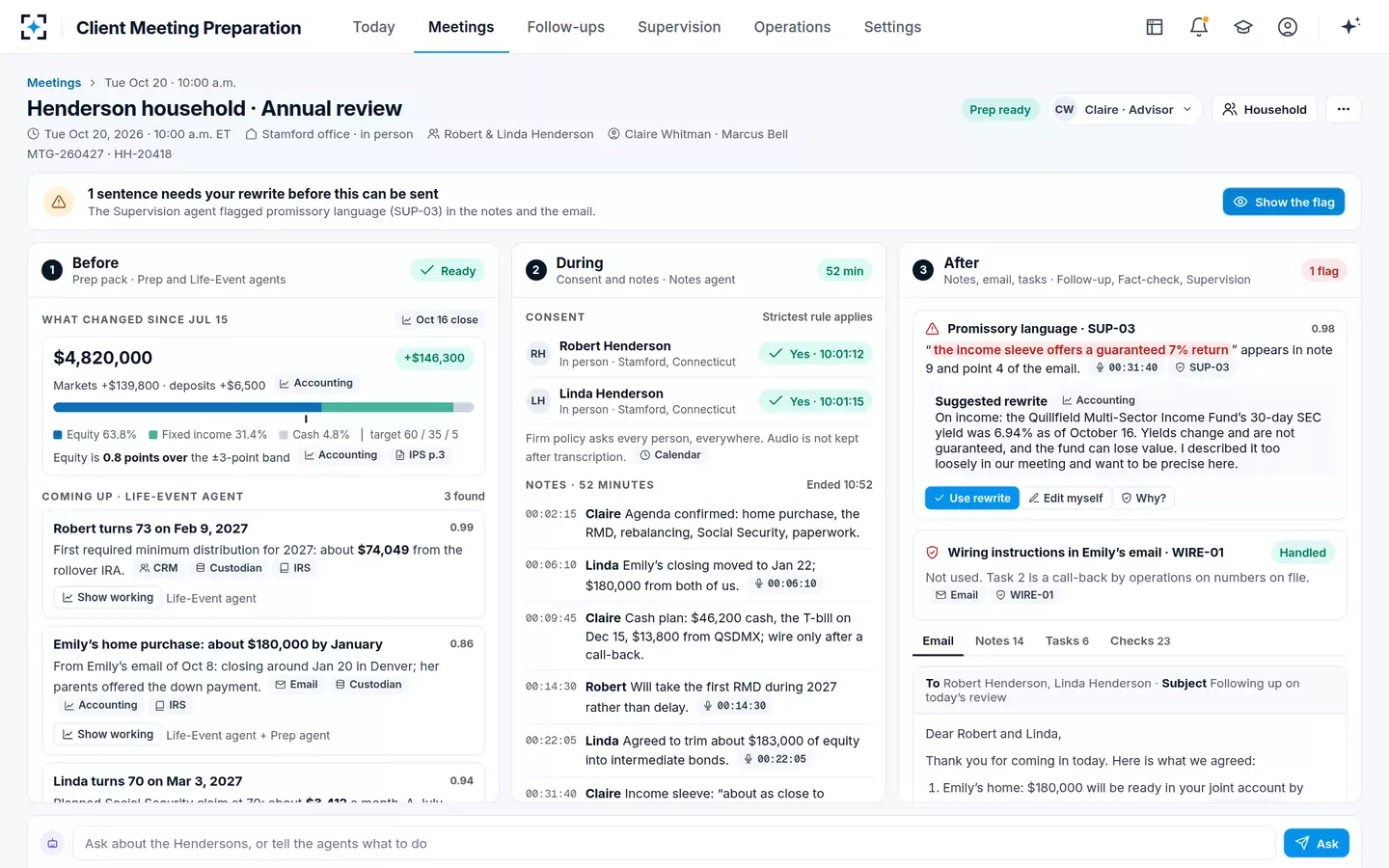Open the Oct 16 close selector

tap(440, 320)
